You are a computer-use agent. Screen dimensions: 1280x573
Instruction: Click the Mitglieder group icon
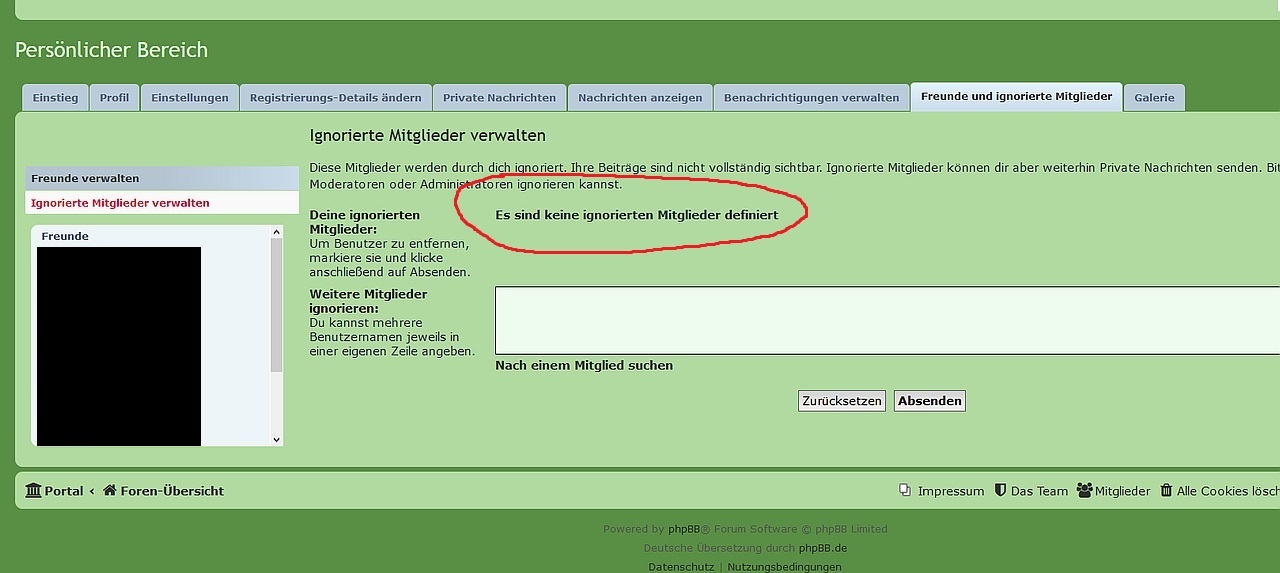pos(1085,491)
